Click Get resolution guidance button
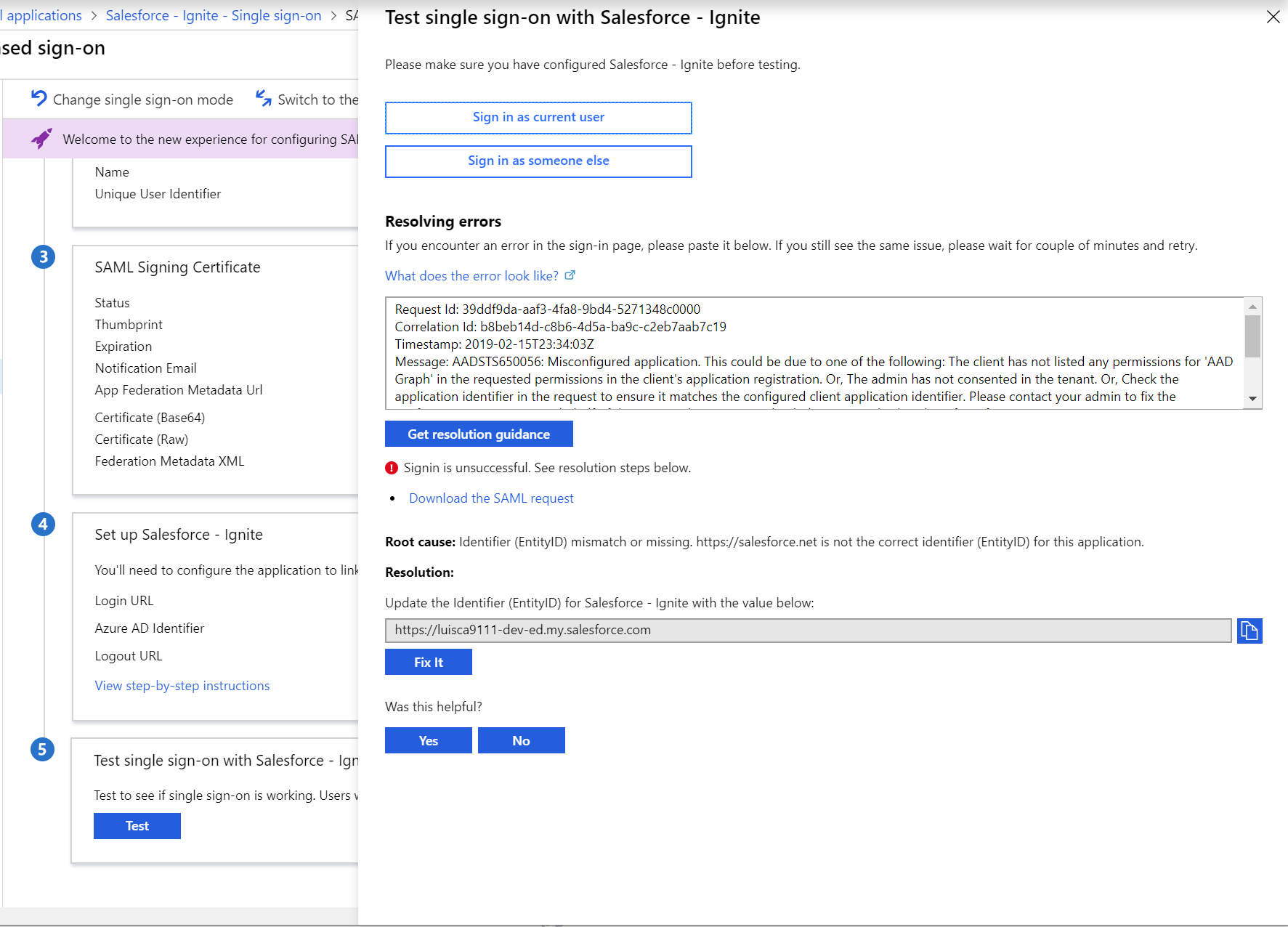The height and width of the screenshot is (927, 1288). point(479,434)
